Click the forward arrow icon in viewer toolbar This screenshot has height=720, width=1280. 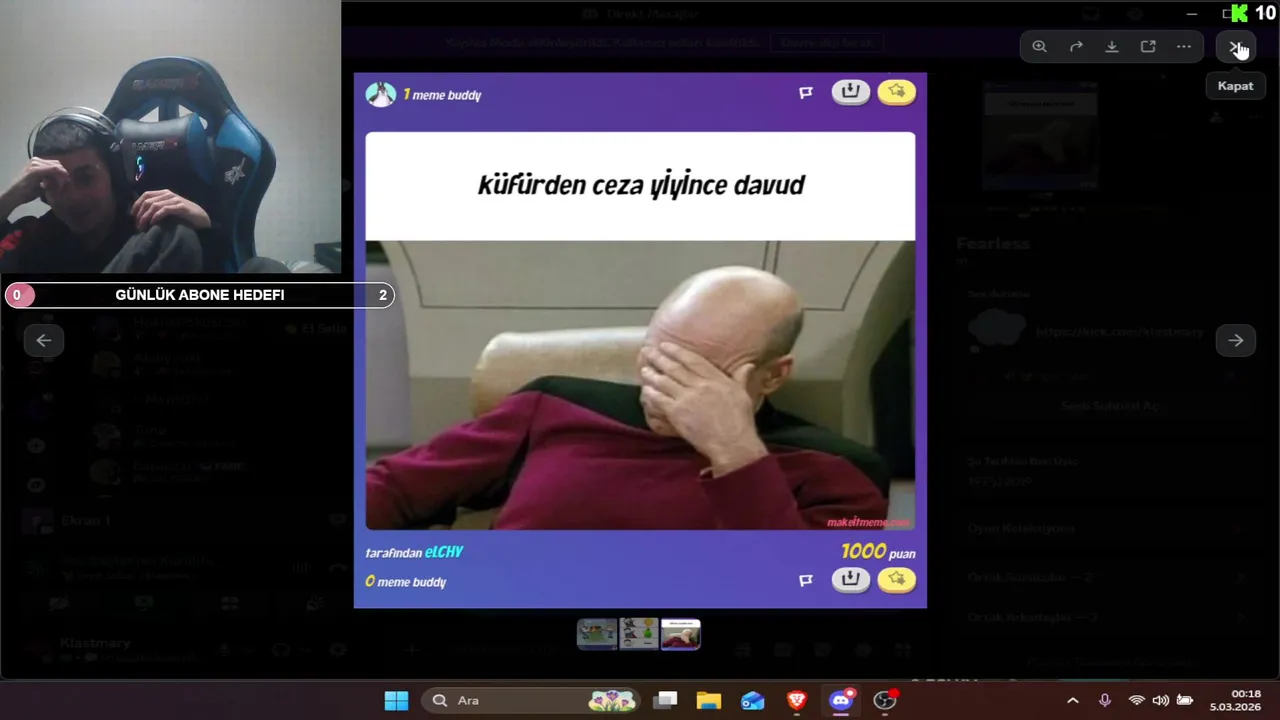click(1076, 47)
